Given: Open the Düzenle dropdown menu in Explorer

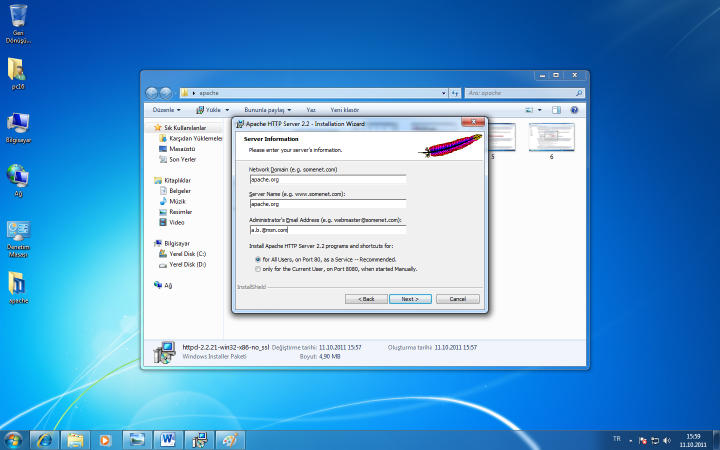Looking at the screenshot, I should click(x=165, y=109).
